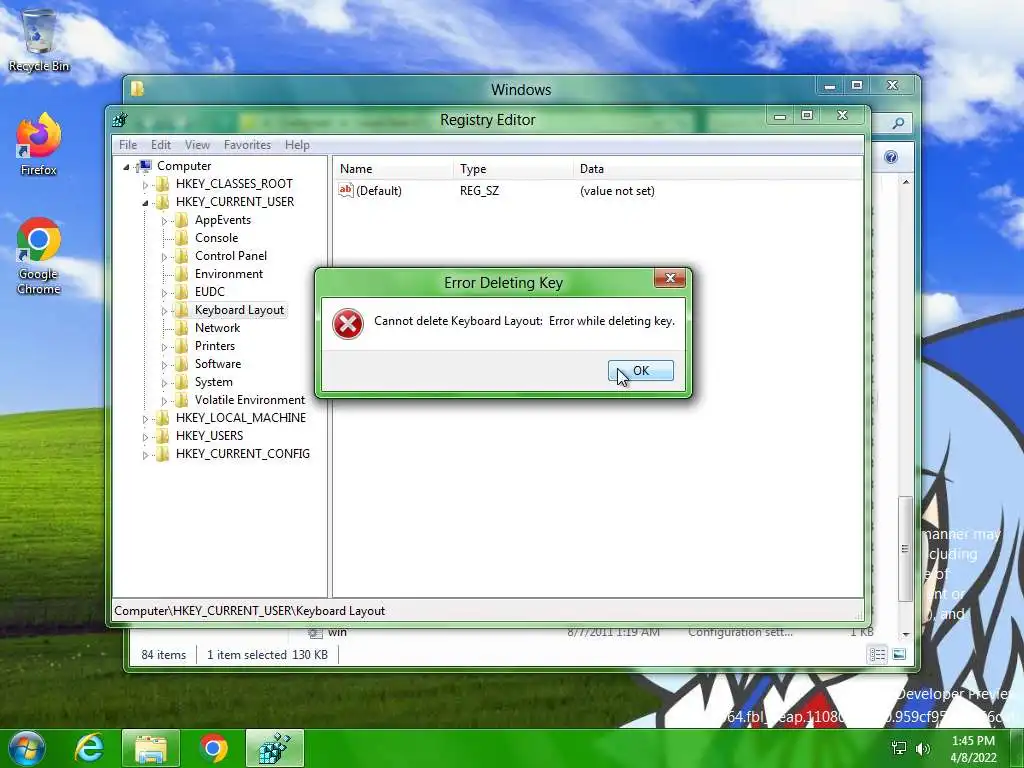Select the HKEY_CURRENT_CONFIG label
The height and width of the screenshot is (768, 1024).
click(x=242, y=454)
